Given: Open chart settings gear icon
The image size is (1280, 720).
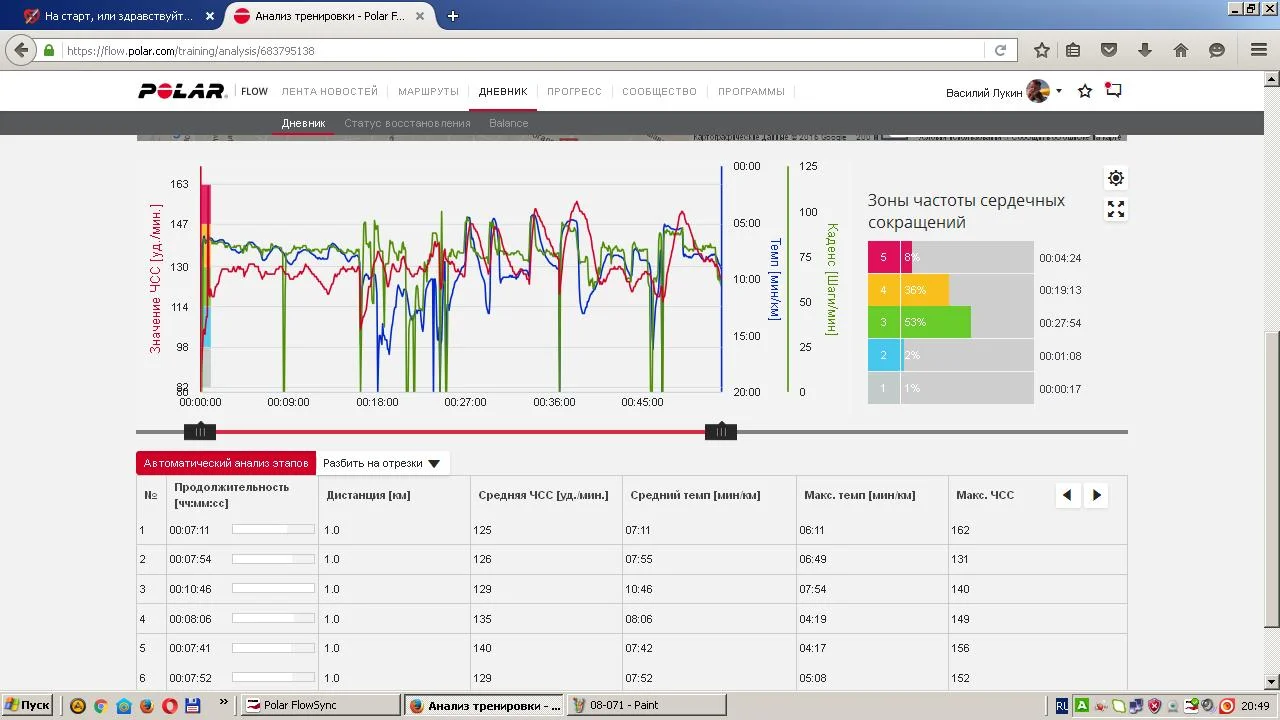Looking at the screenshot, I should (1116, 178).
